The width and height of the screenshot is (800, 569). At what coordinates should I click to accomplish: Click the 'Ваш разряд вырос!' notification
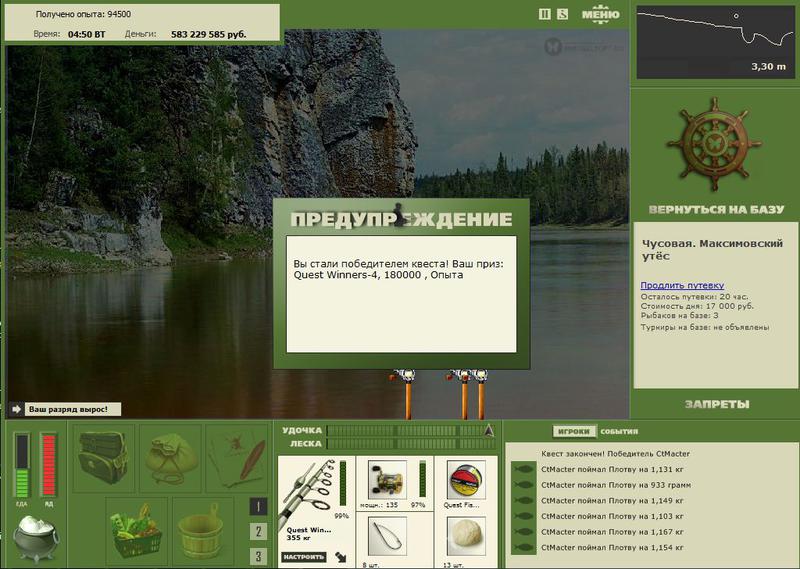pyautogui.click(x=72, y=409)
